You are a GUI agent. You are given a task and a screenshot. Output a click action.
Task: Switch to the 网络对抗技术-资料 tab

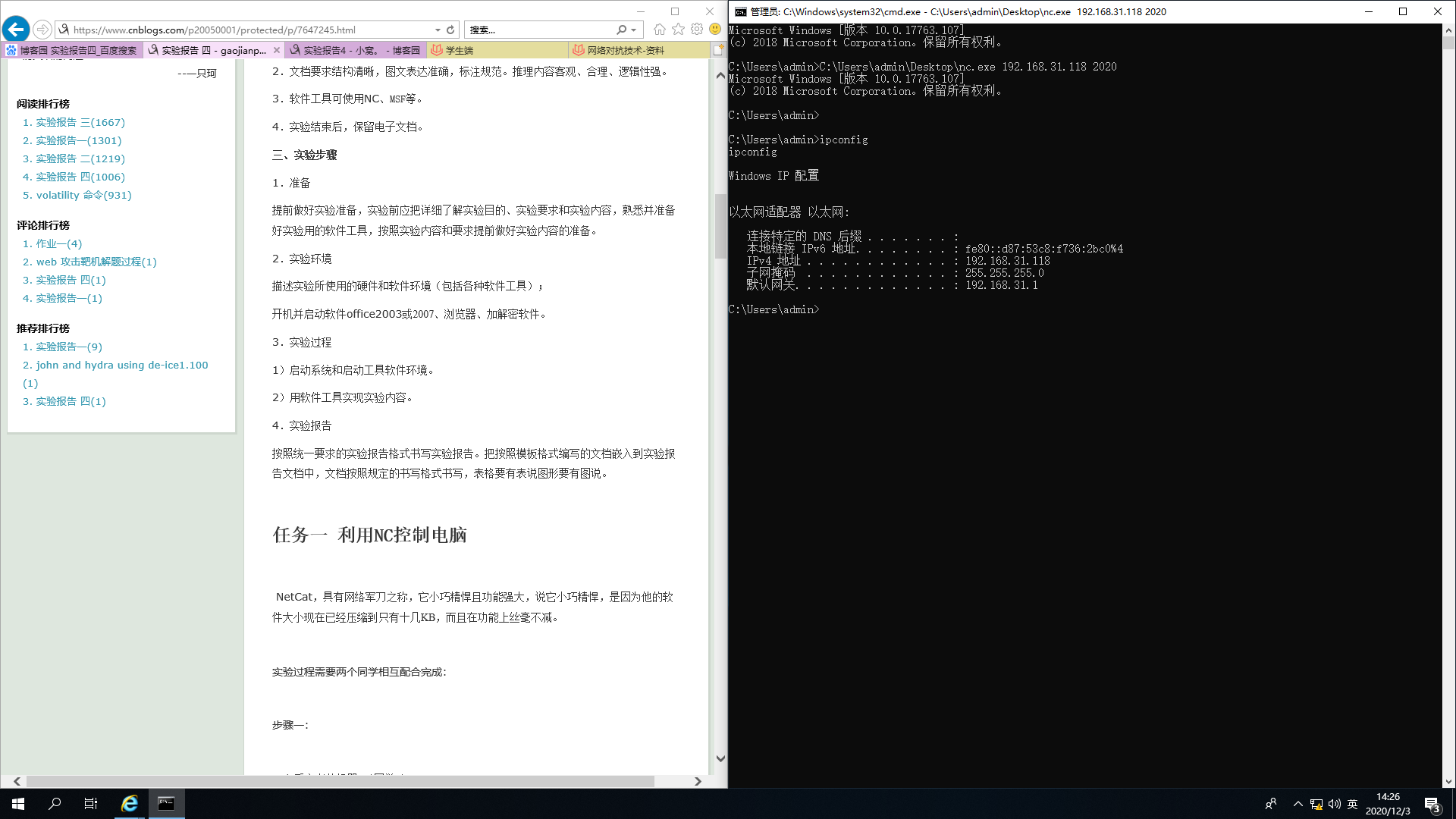click(x=625, y=50)
